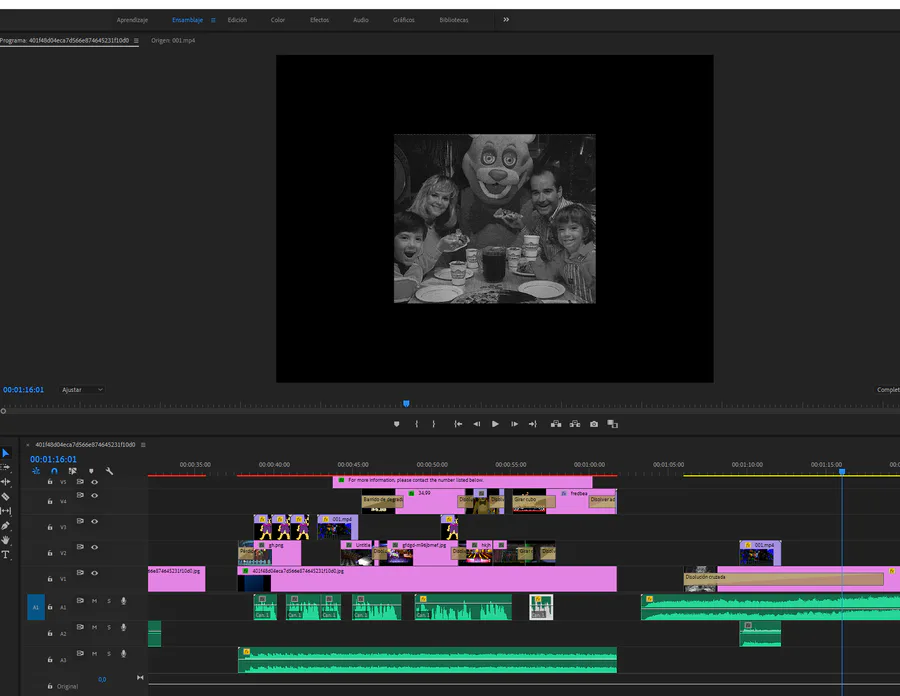Viewport: 900px width, 696px height.
Task: Click the Mark Out button
Action: 433,424
